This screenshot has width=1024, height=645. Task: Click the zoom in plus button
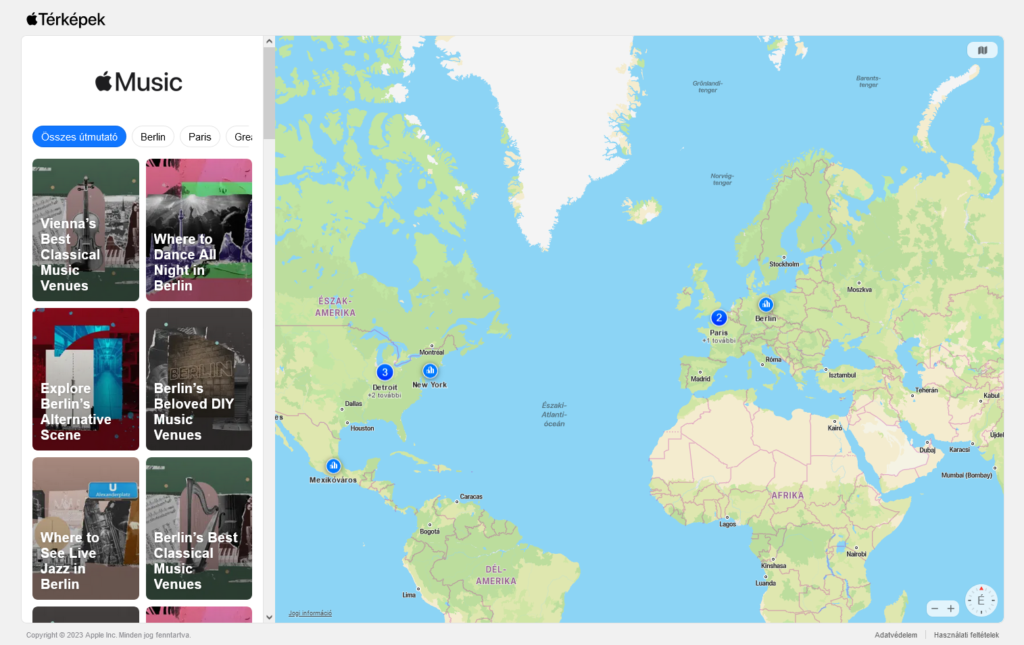(x=951, y=608)
